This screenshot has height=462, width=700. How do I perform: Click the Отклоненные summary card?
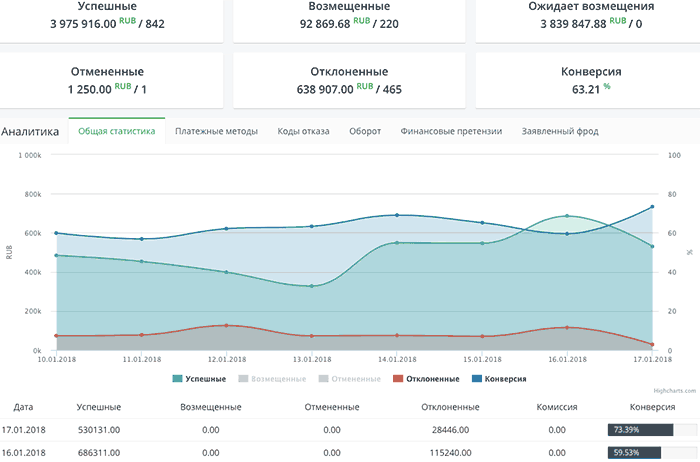coord(349,80)
